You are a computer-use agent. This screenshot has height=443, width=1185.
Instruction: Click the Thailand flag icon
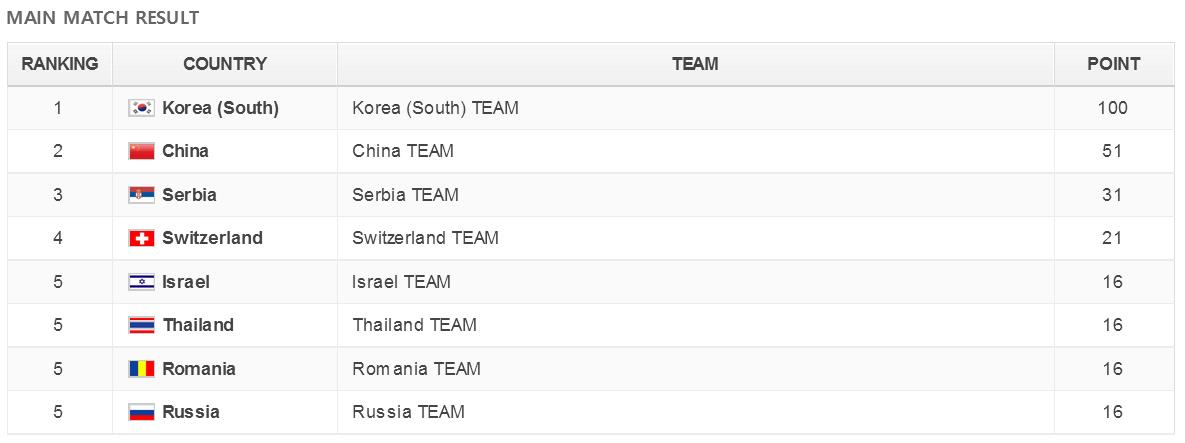coord(141,325)
